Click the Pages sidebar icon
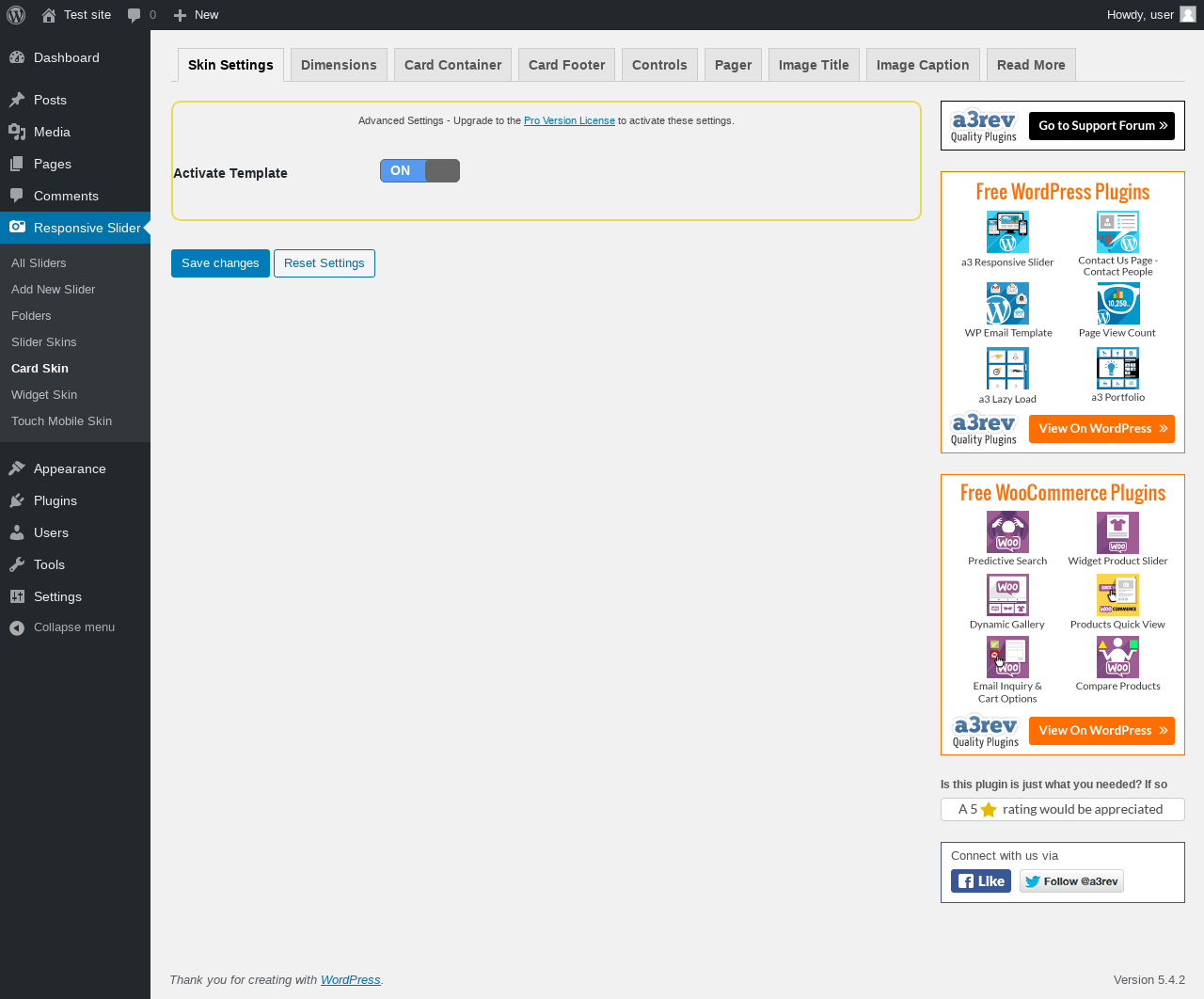The image size is (1204, 999). 17,164
